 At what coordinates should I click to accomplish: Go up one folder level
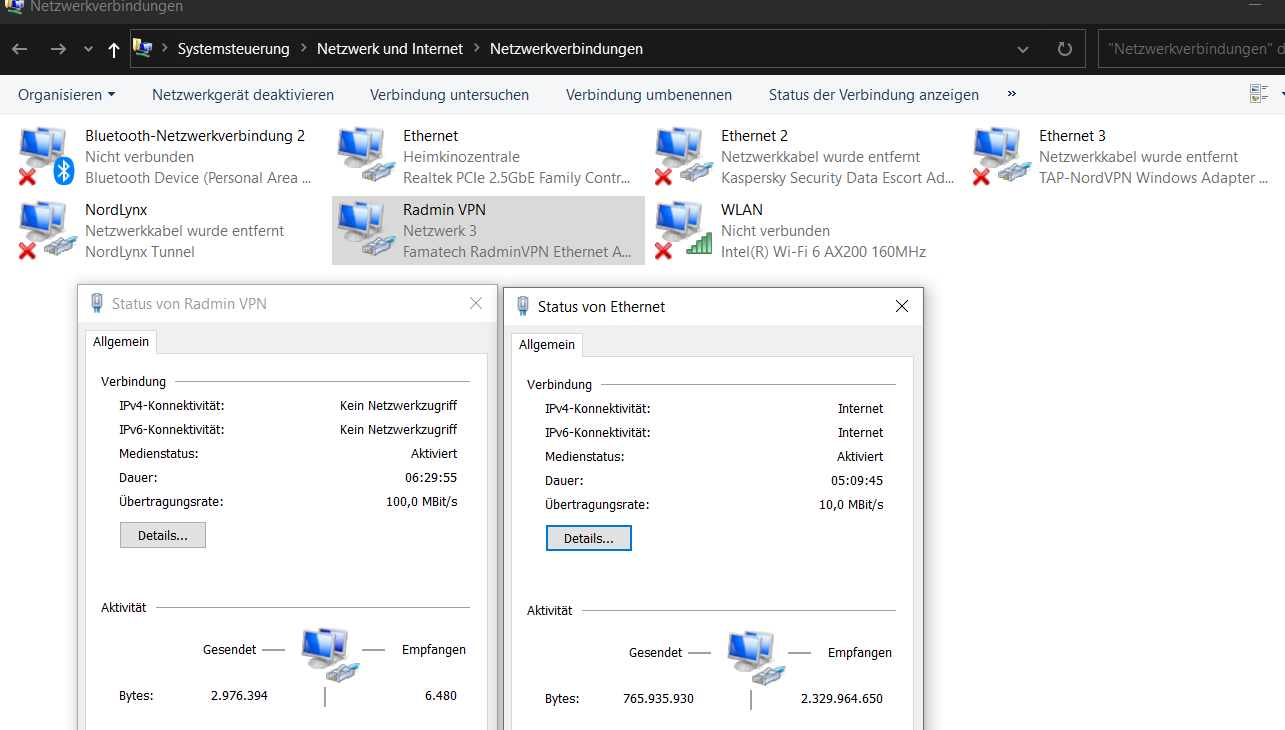tap(113, 49)
